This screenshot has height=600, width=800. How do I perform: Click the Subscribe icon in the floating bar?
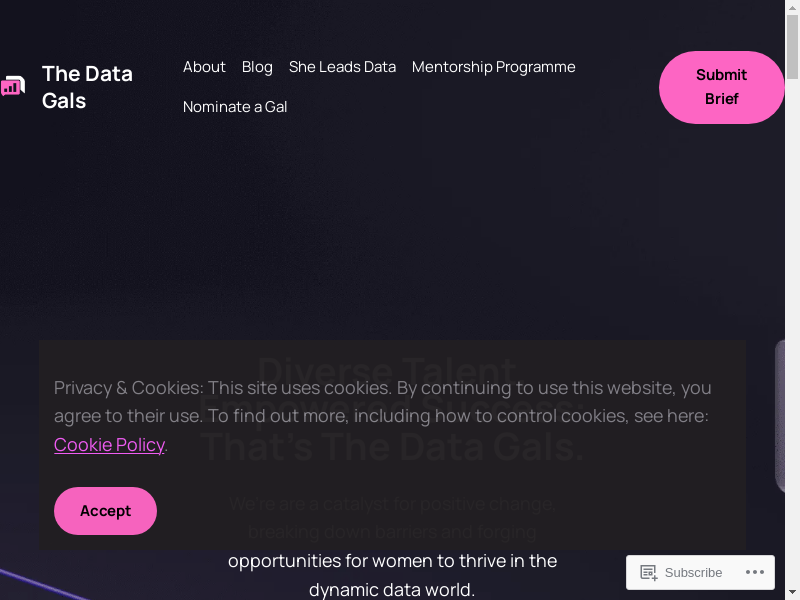point(649,573)
